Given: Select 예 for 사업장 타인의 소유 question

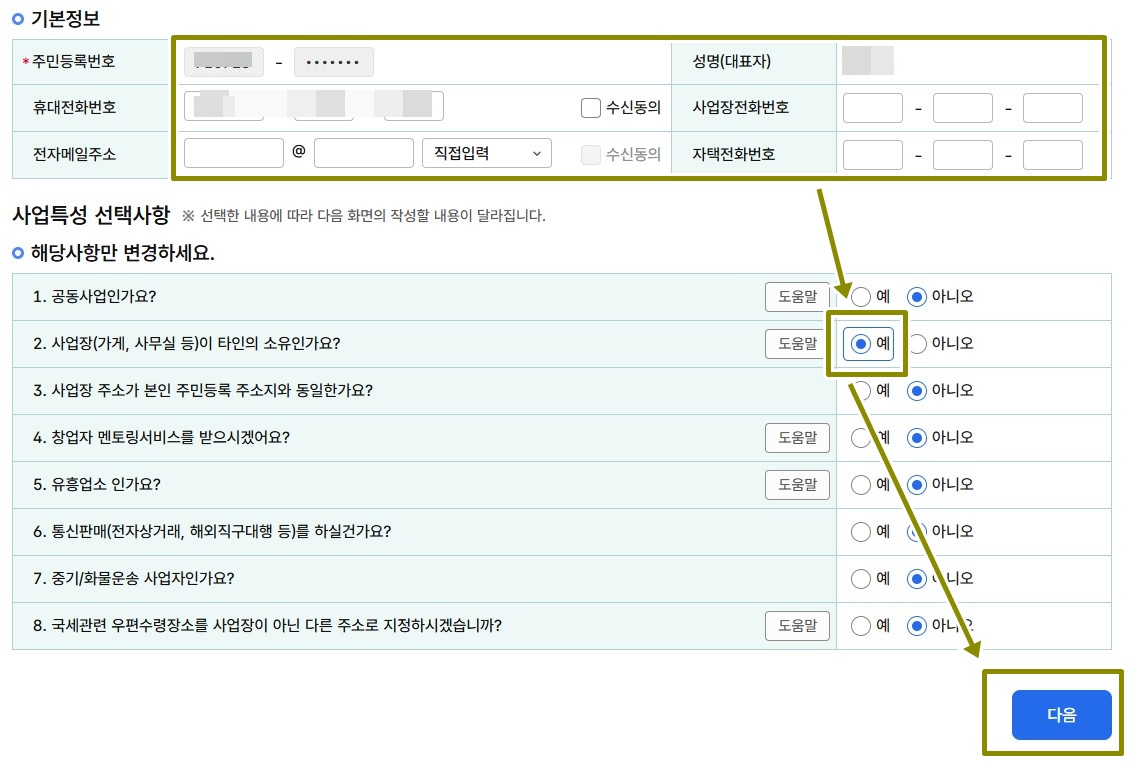Looking at the screenshot, I should coord(861,344).
